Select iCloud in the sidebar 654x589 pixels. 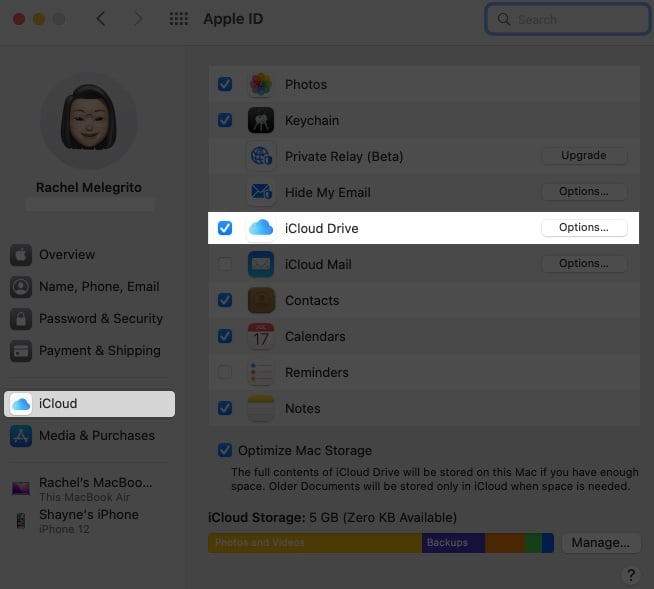pyautogui.click(x=89, y=404)
